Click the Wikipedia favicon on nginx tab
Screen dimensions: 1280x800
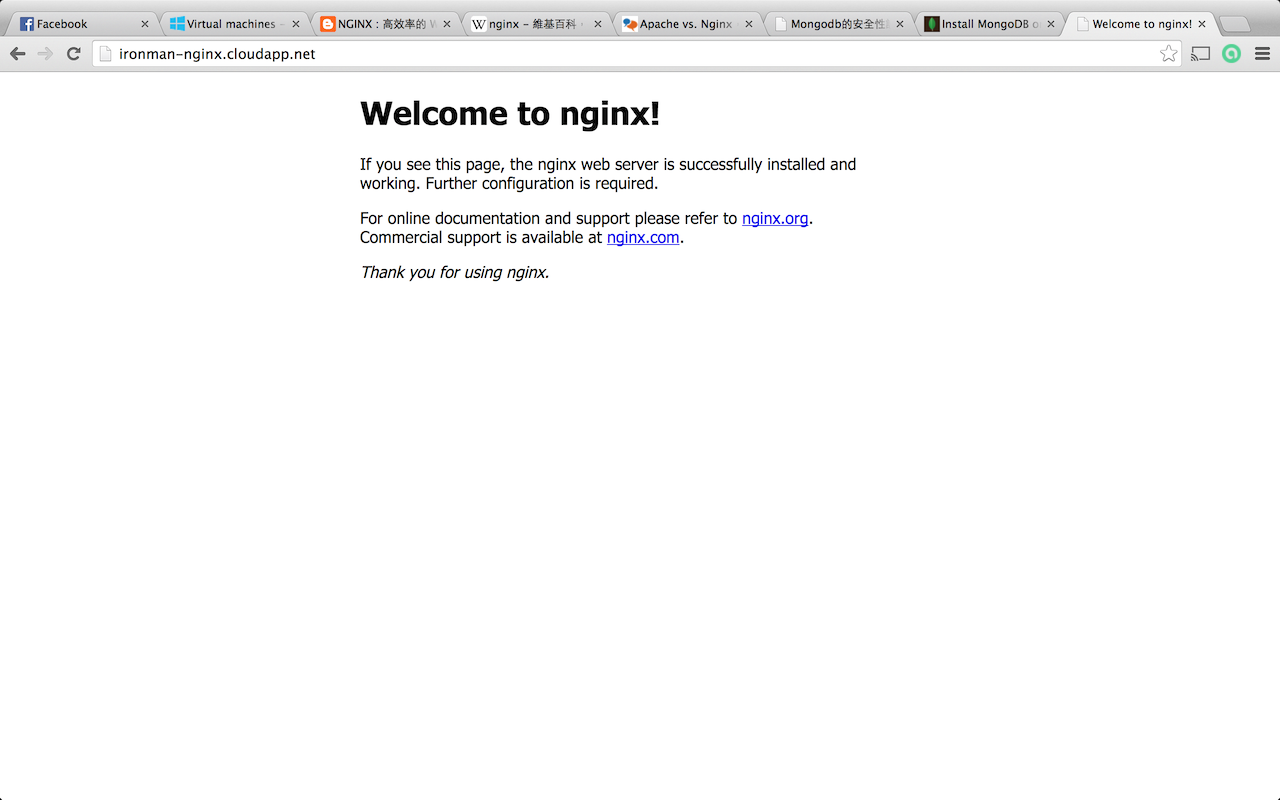pos(479,24)
